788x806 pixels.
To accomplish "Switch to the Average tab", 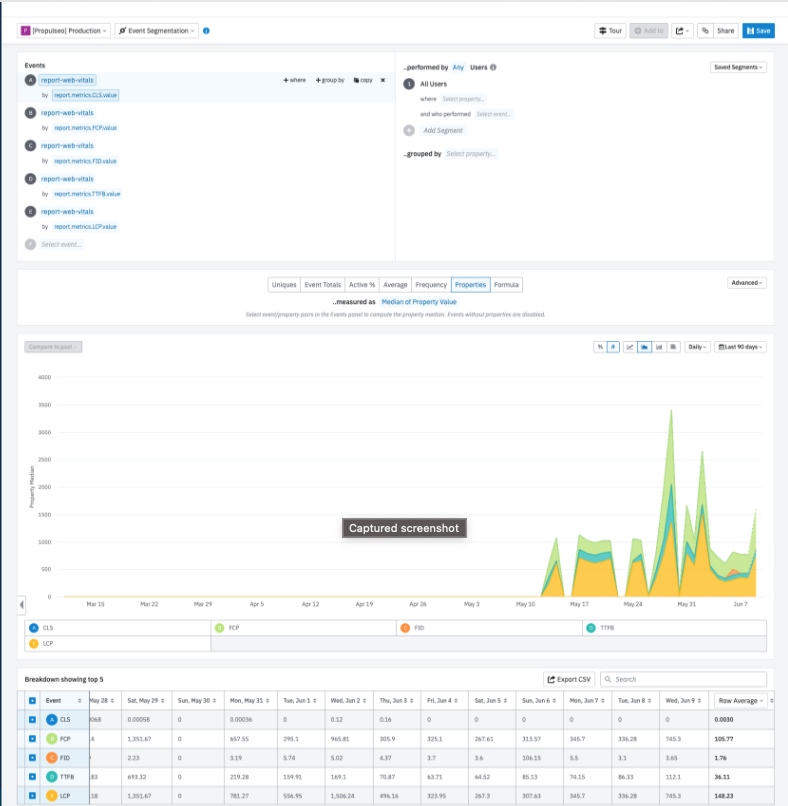I will 395,285.
